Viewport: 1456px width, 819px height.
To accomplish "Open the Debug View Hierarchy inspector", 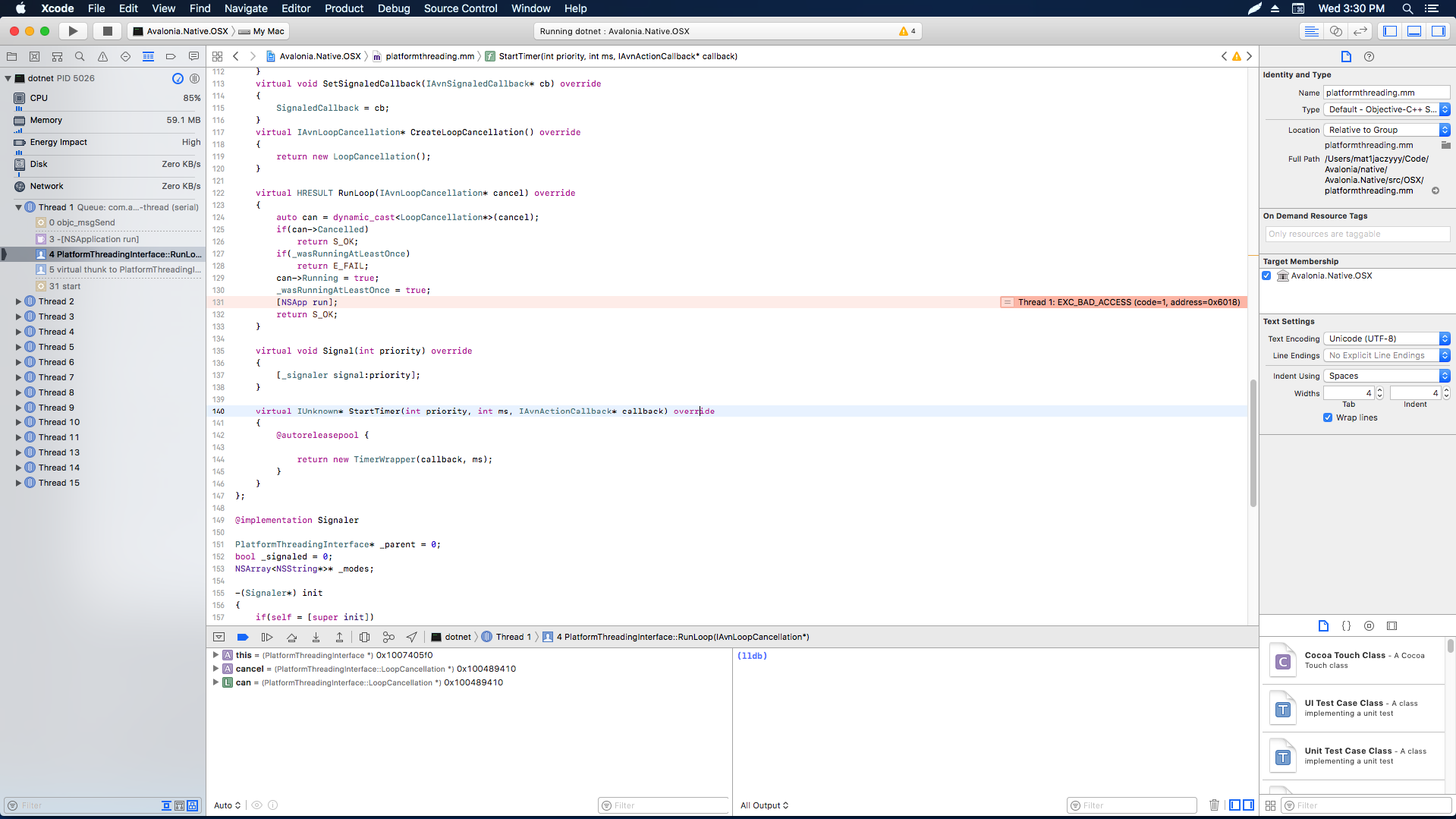I will point(364,637).
